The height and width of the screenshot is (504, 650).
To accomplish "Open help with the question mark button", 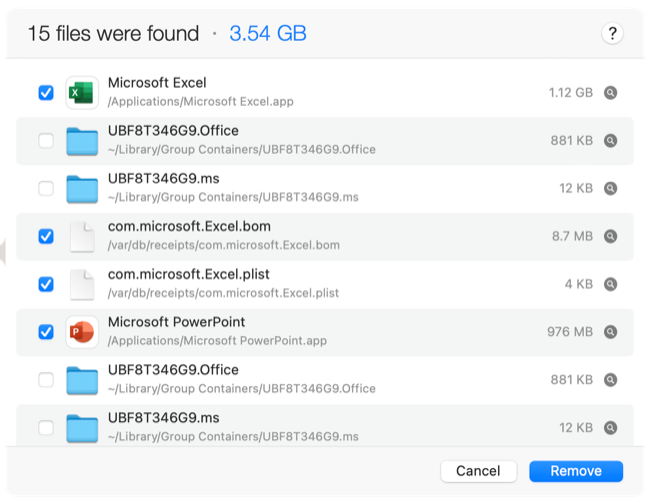I will (612, 33).
